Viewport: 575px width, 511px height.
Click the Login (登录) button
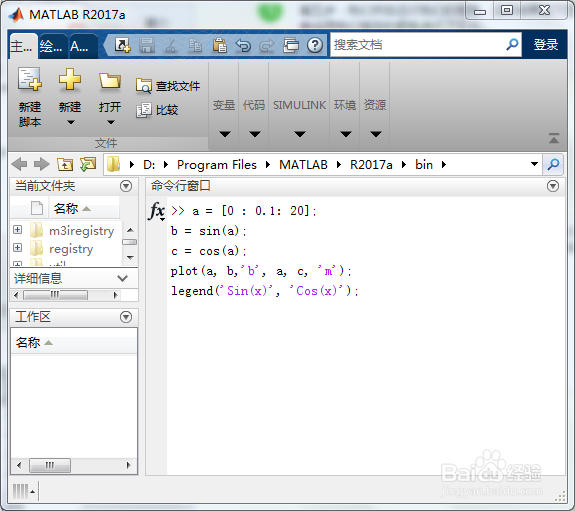point(546,45)
